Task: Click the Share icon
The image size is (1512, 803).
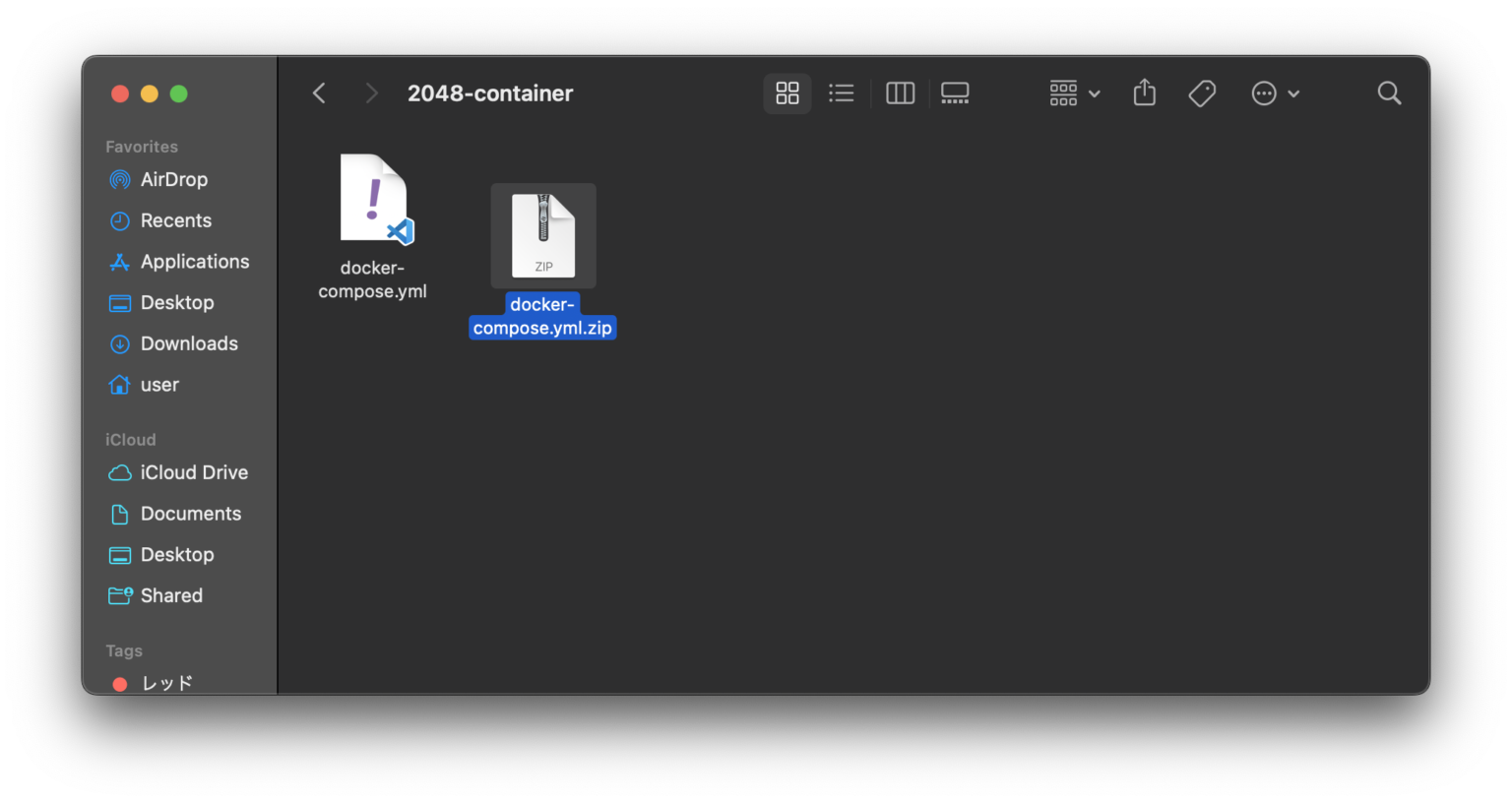Action: [x=1144, y=93]
